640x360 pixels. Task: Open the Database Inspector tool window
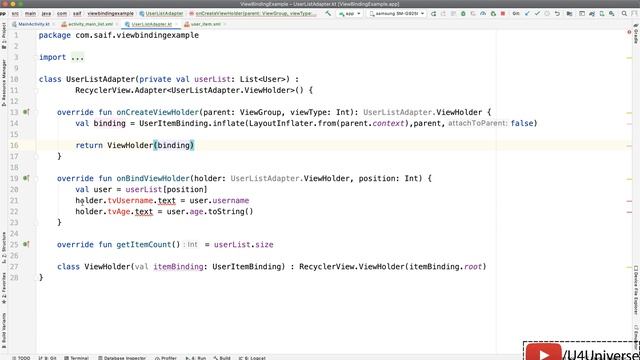(x=122, y=358)
